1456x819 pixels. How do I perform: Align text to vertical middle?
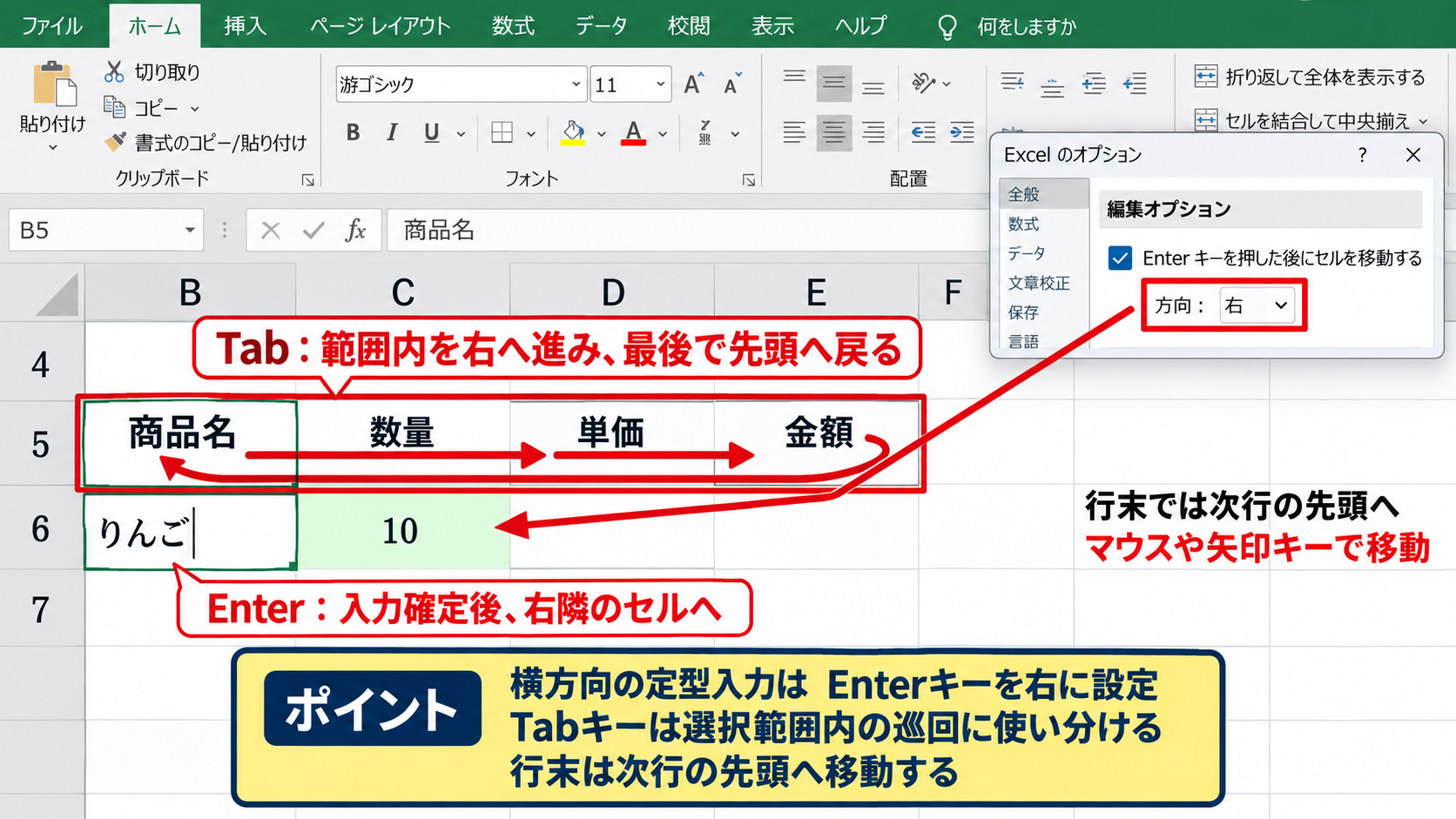click(834, 84)
